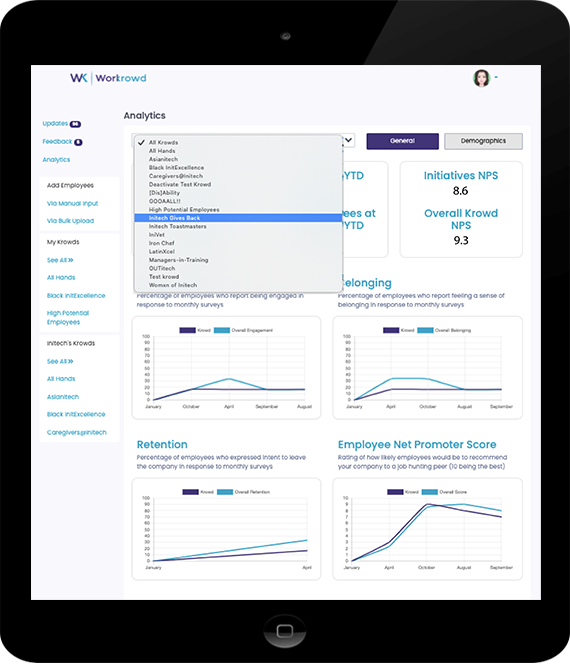
Task: Click the Overall Krowd NPS value 9.3
Action: pyautogui.click(x=461, y=241)
